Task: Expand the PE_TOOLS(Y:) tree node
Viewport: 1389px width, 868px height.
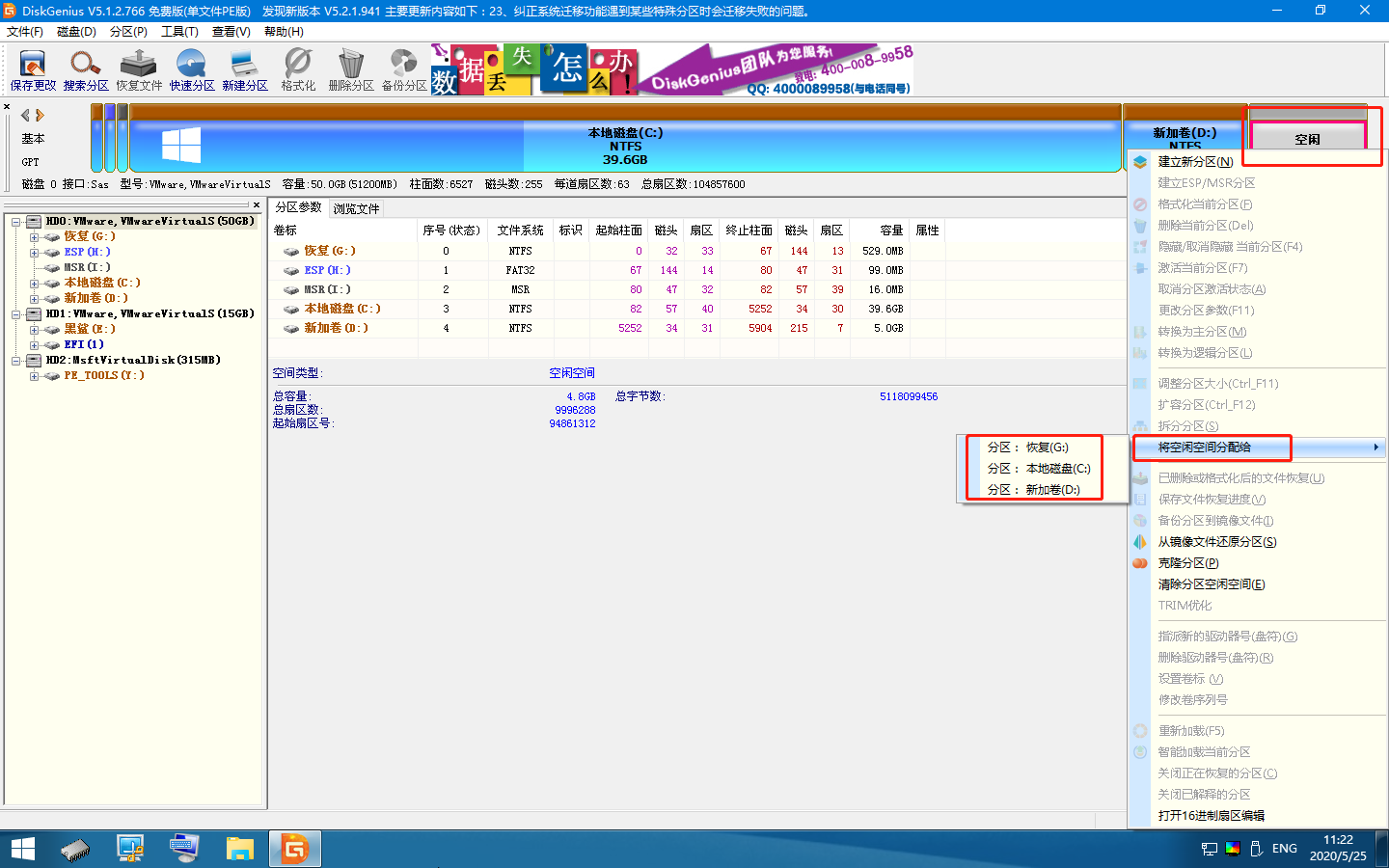Action: click(34, 375)
